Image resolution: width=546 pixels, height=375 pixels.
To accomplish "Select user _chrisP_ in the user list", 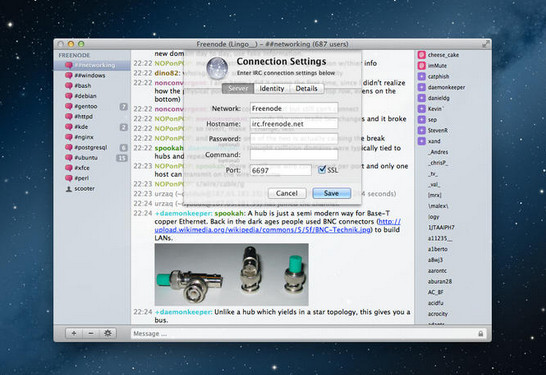I will (438, 163).
